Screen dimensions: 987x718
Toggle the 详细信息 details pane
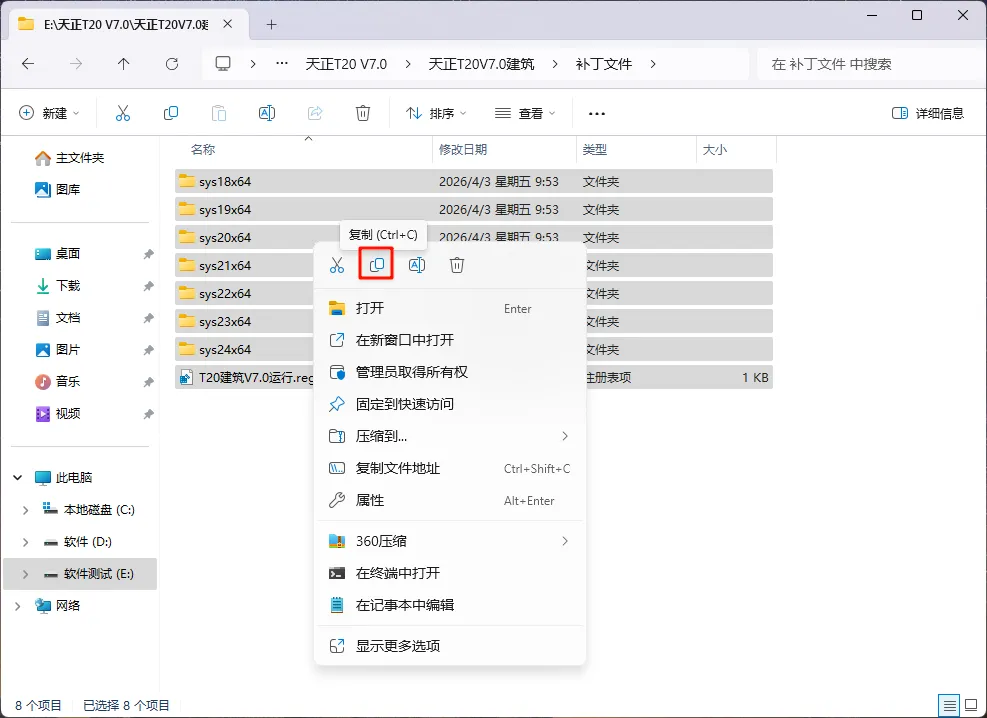coord(928,113)
